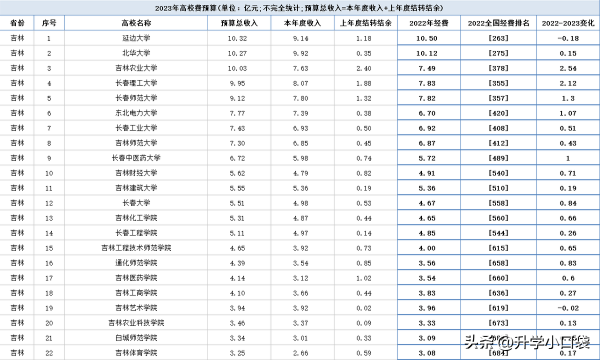Image resolution: width=600 pixels, height=360 pixels.
Task: Click the 东北电力大学 cell
Action: (136, 113)
